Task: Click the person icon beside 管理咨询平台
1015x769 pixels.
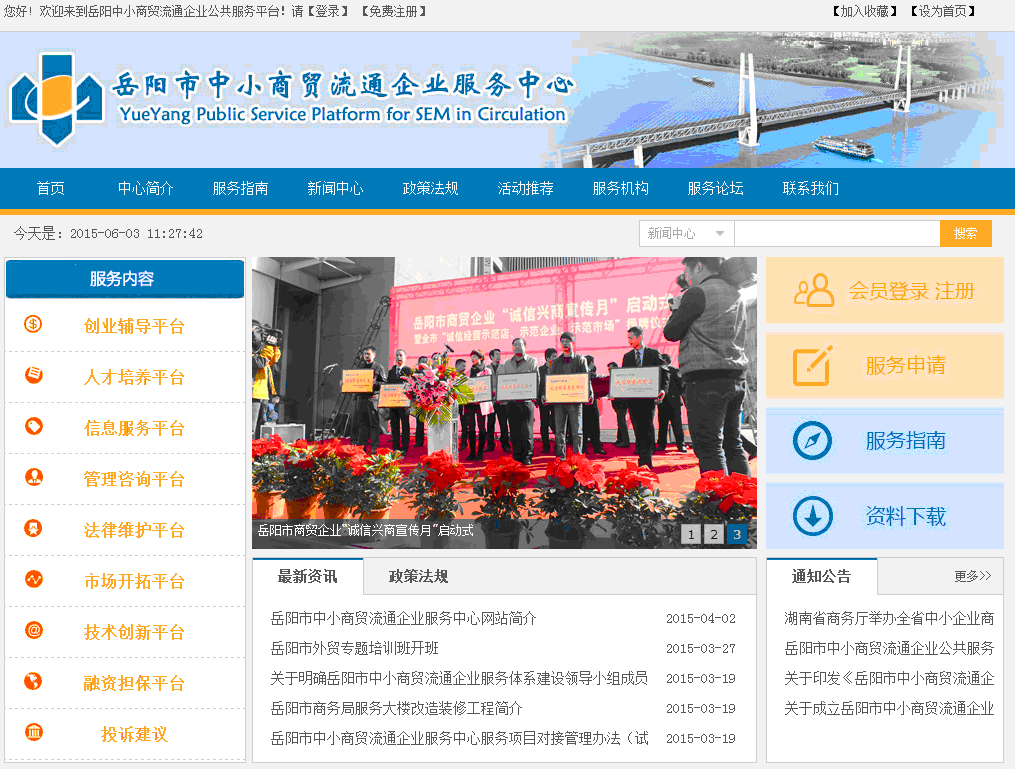Action: [34, 477]
